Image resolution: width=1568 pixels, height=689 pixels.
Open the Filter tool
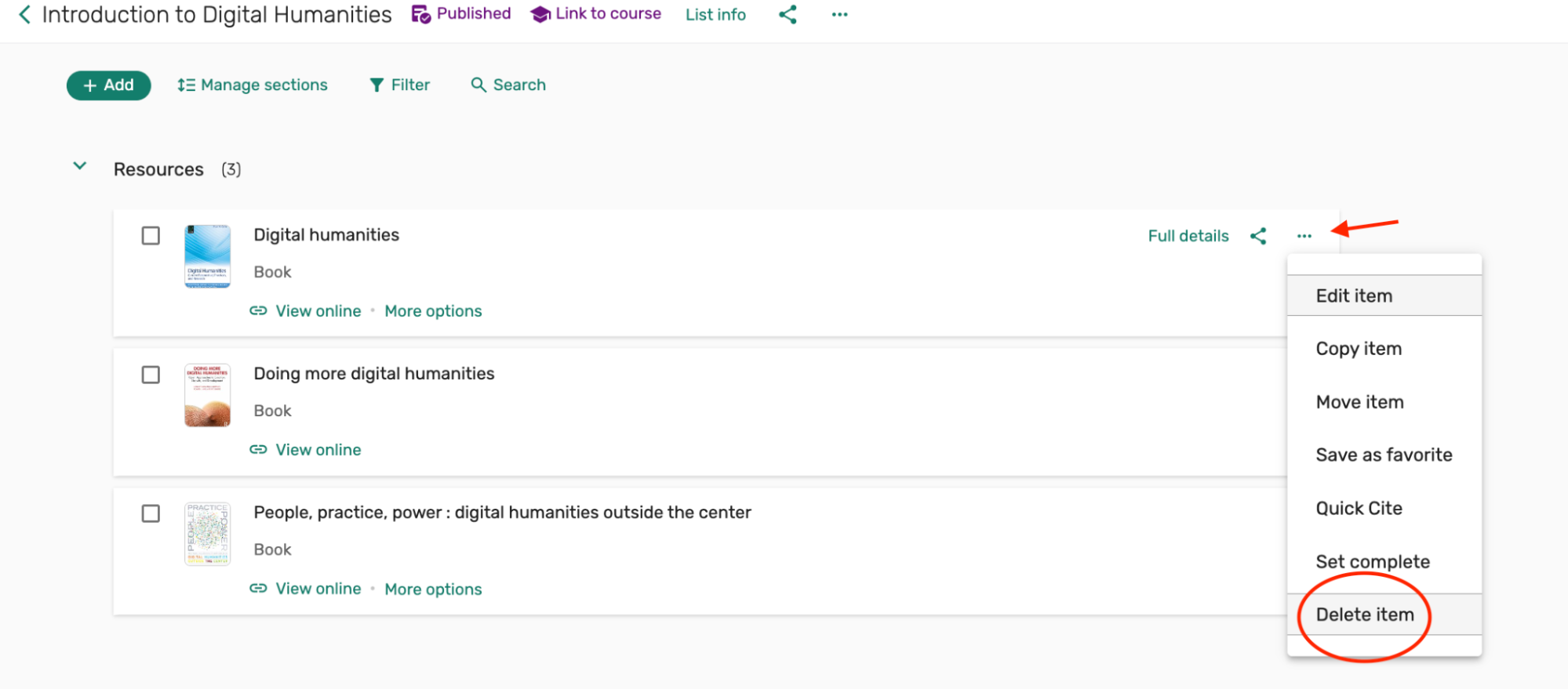(399, 85)
